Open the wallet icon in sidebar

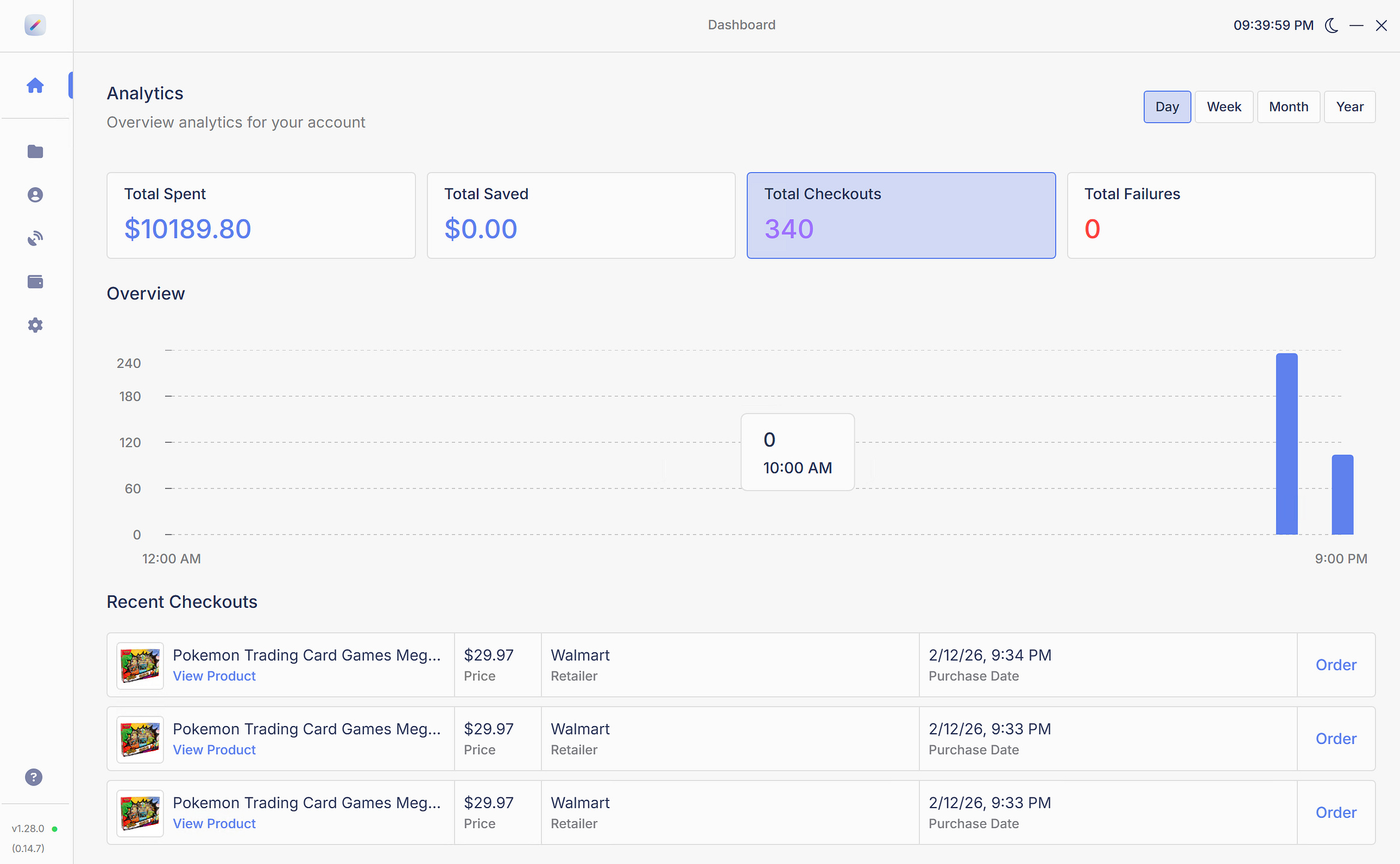point(35,281)
